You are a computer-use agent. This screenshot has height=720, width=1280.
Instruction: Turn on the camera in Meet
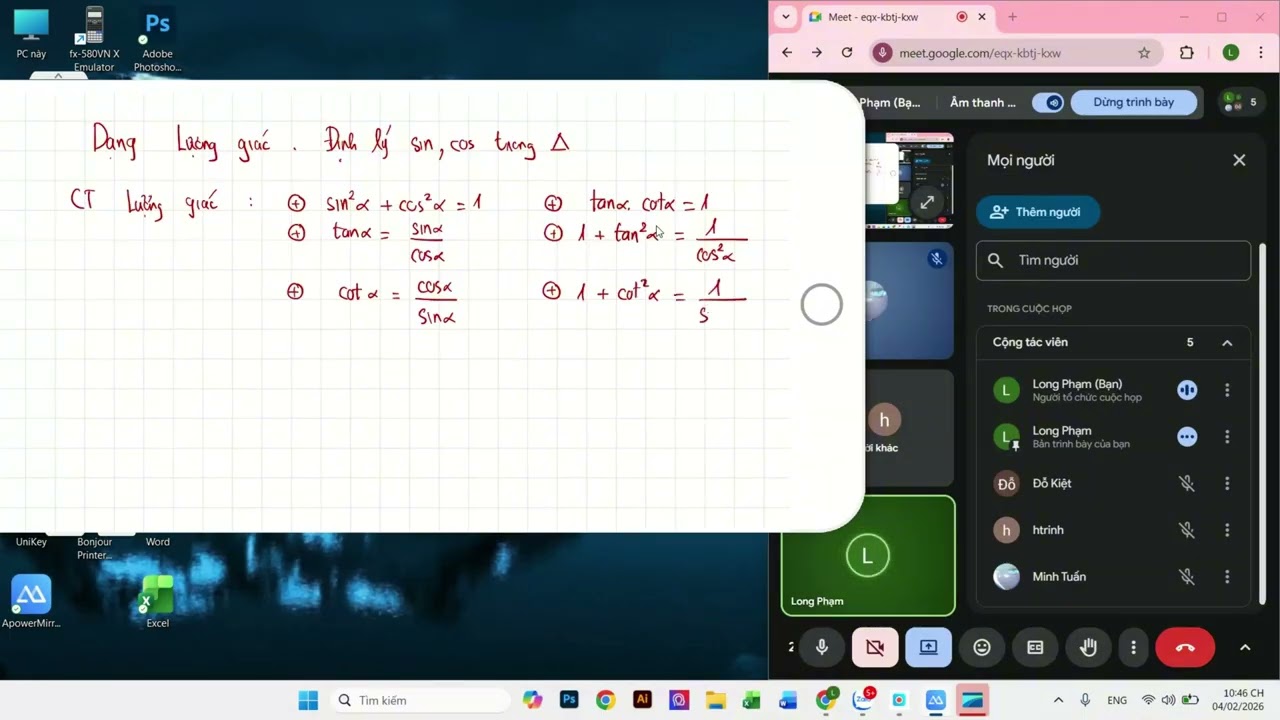[875, 648]
